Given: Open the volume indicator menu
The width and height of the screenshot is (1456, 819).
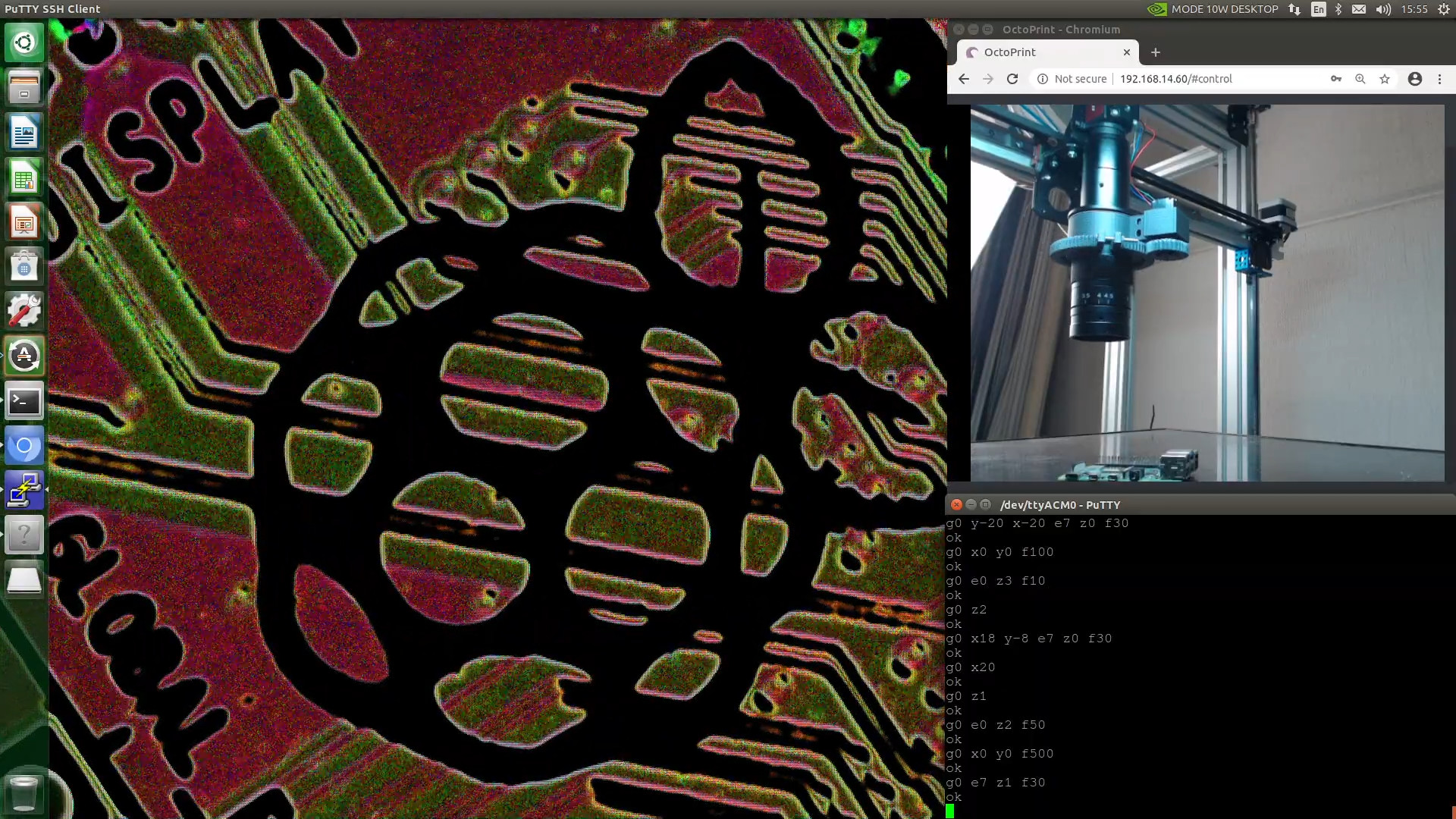Looking at the screenshot, I should click(x=1384, y=9).
